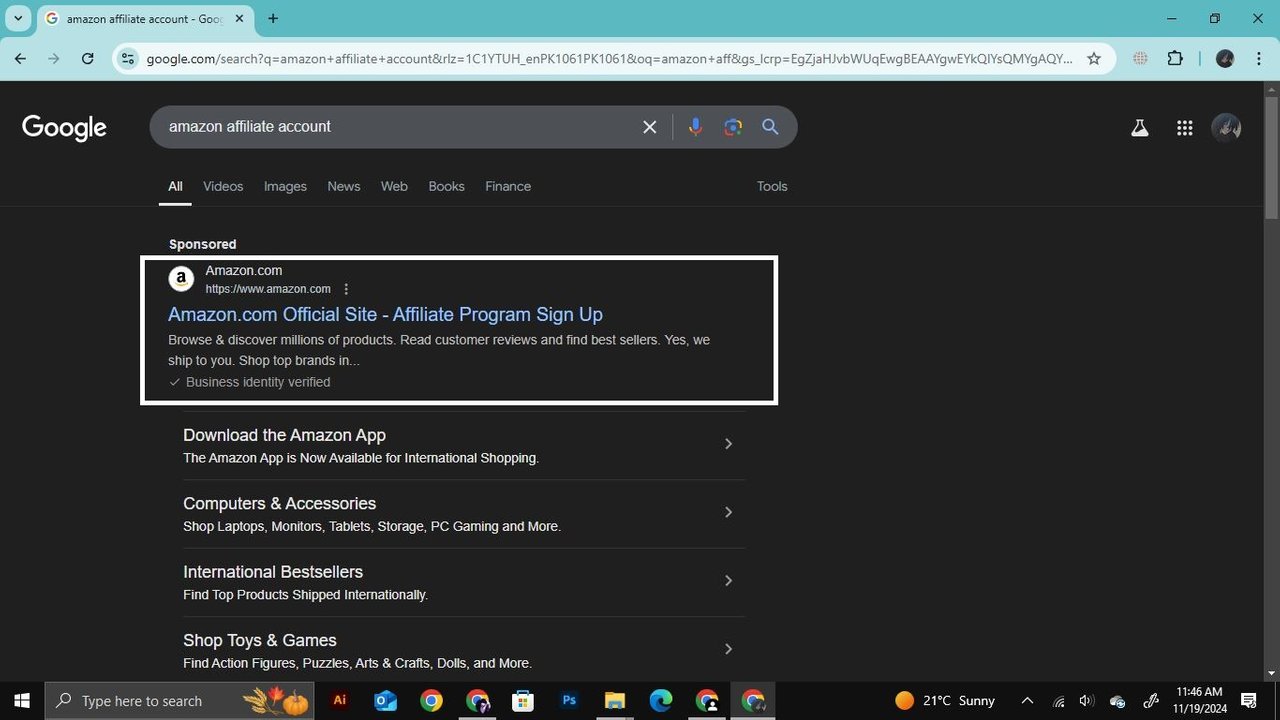Open the volume control in the system tray
This screenshot has height=720, width=1280.
[1087, 700]
